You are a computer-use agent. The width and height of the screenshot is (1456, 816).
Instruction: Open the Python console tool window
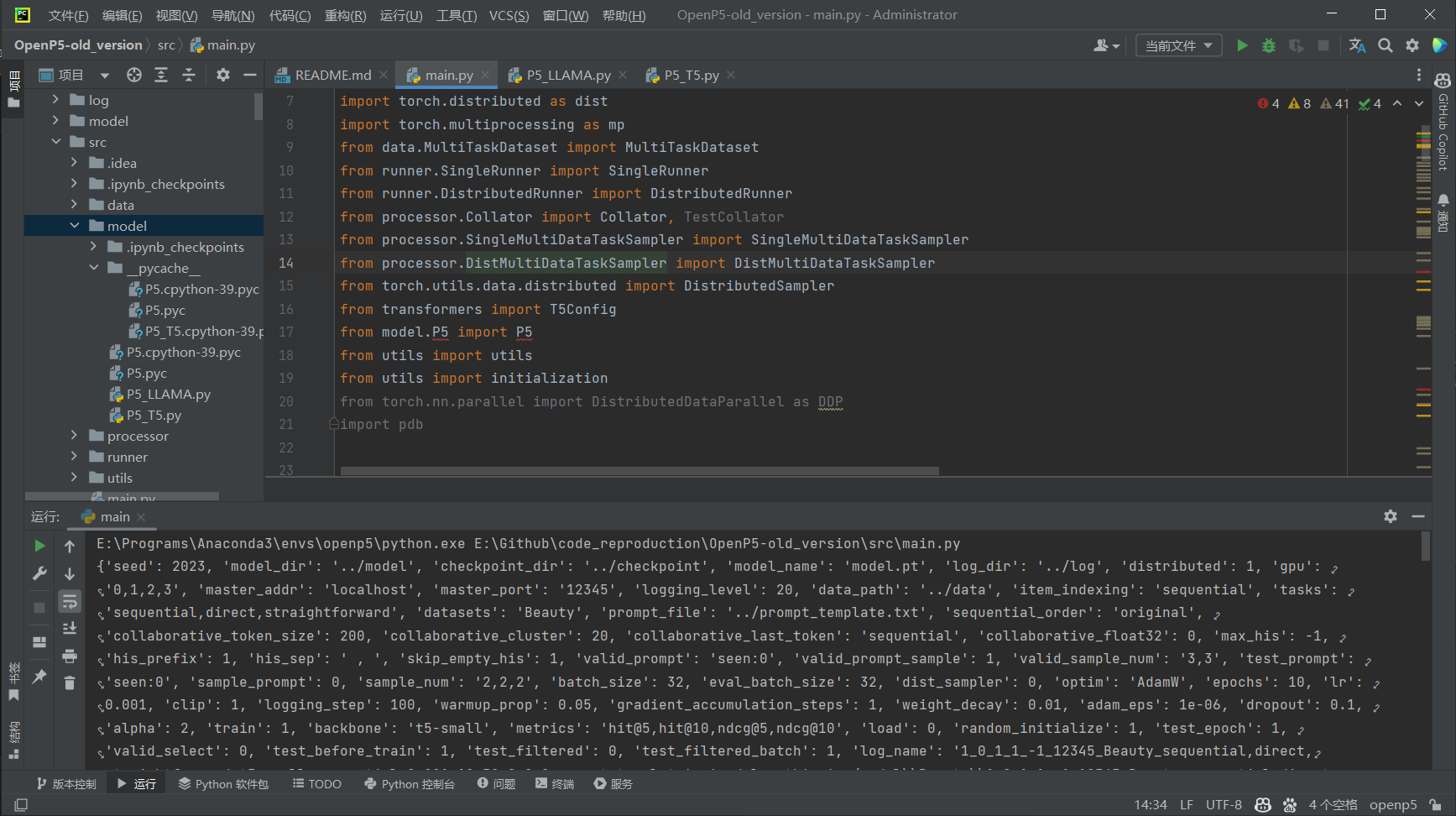click(410, 783)
